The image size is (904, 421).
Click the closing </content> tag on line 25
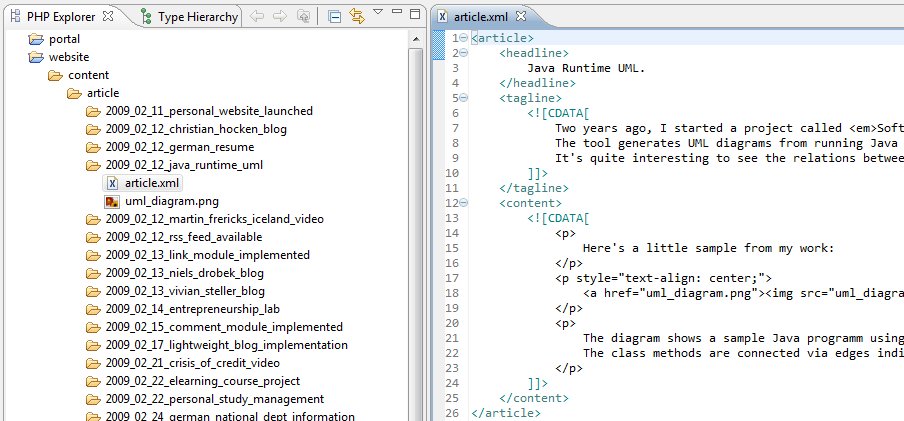tap(534, 398)
